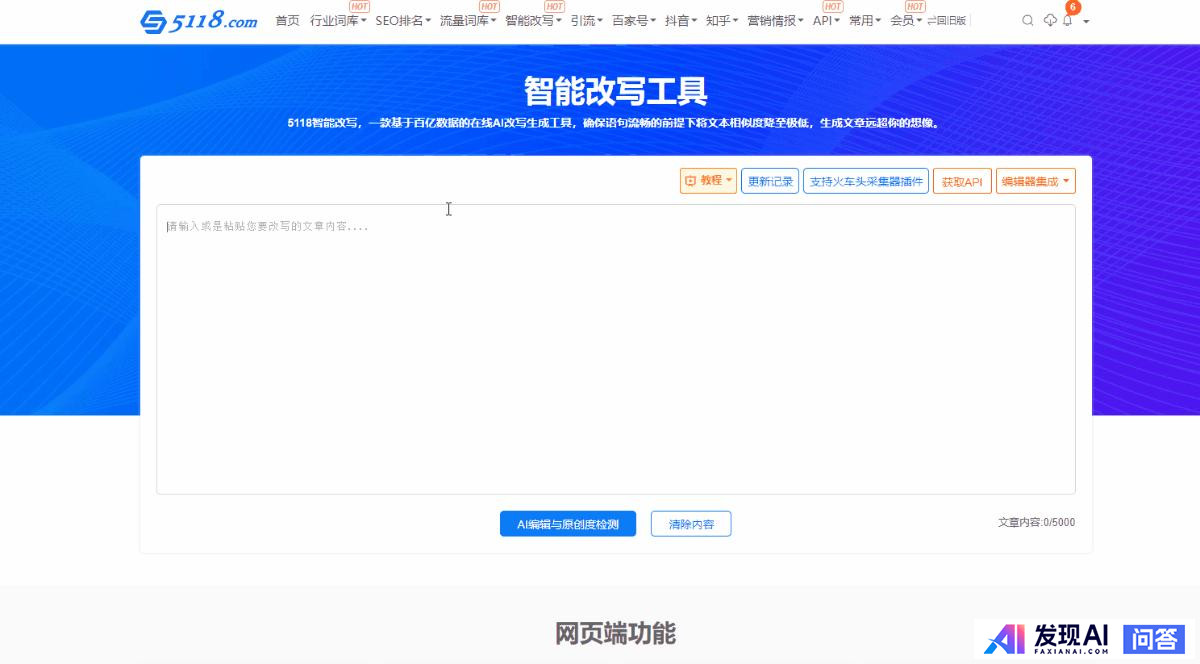Click the 获取API button

pos(962,181)
